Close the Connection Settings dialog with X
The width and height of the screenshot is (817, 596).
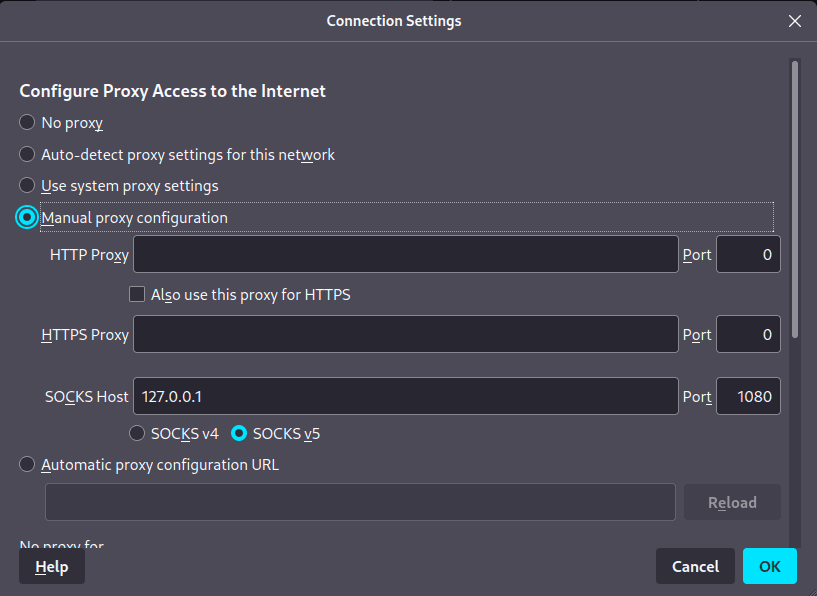point(795,21)
